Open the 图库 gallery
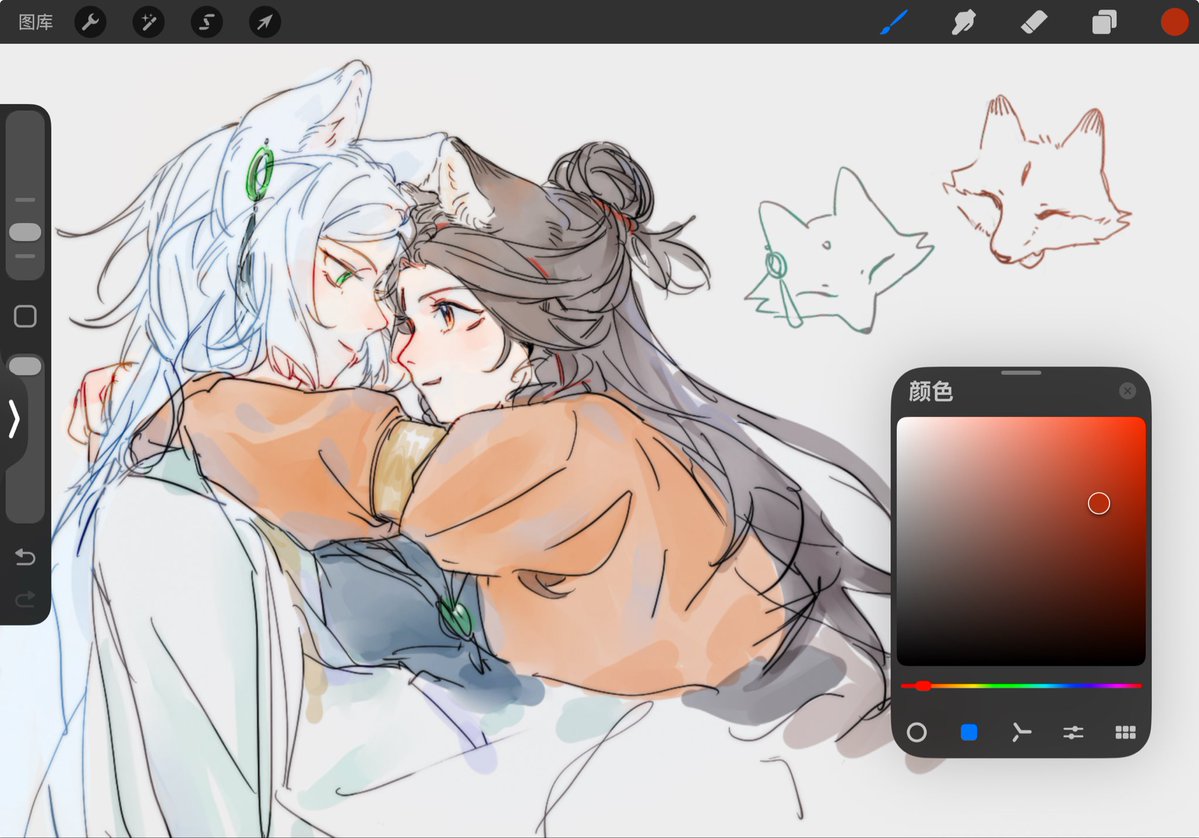This screenshot has width=1199, height=838. pyautogui.click(x=36, y=22)
